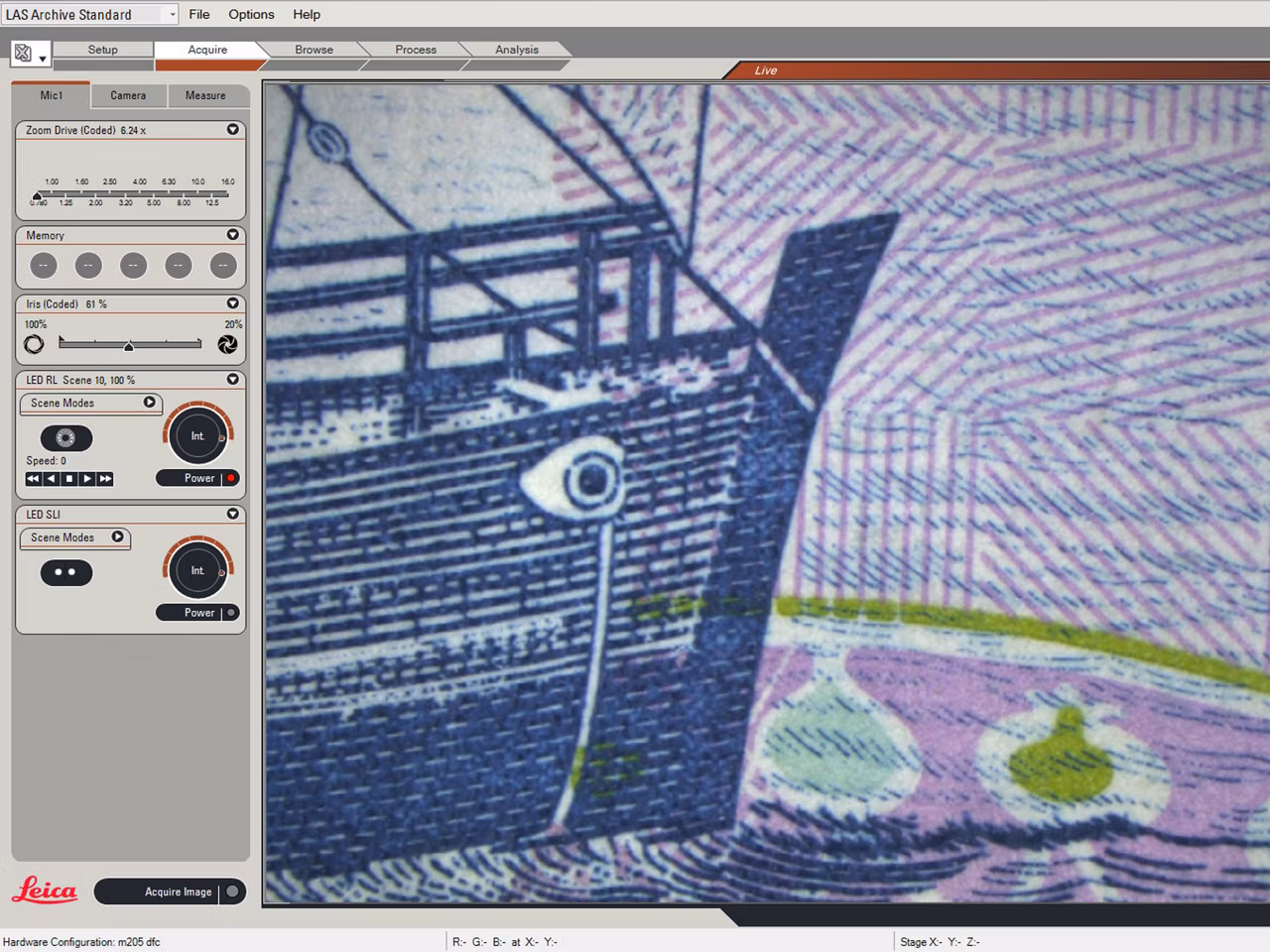Image resolution: width=1270 pixels, height=952 pixels.
Task: Click the fully open iris icon at 100%
Action: pos(34,344)
